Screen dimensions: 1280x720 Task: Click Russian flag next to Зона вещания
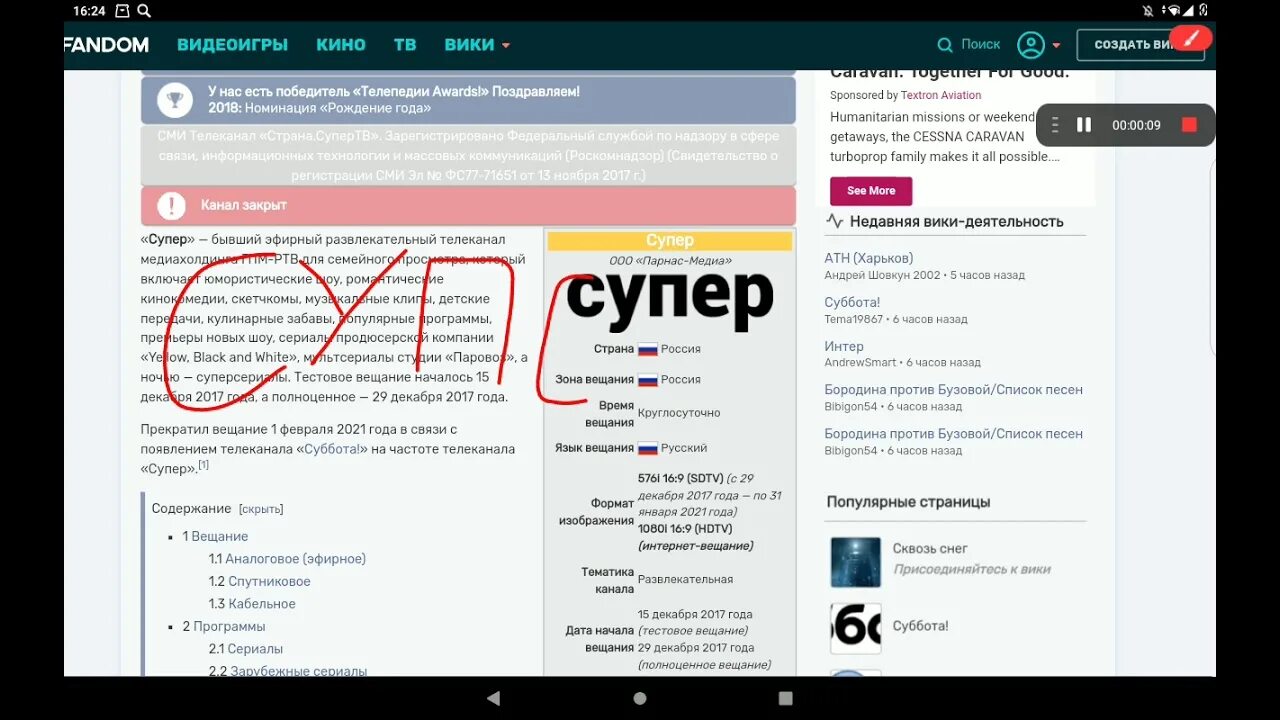[x=647, y=380]
